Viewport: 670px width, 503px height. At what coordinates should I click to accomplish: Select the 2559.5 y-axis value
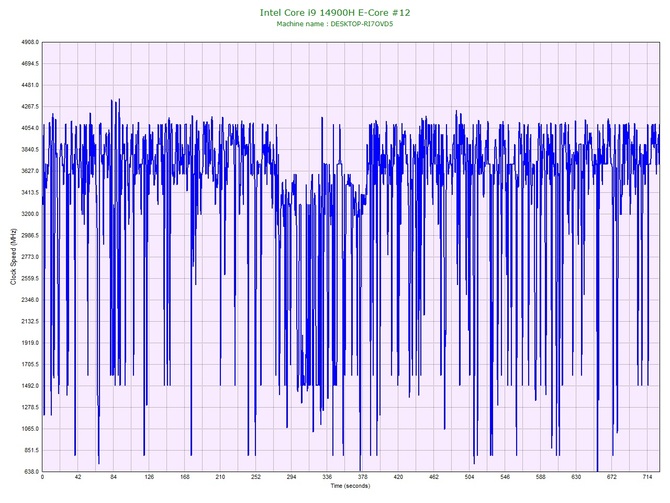tap(30, 279)
